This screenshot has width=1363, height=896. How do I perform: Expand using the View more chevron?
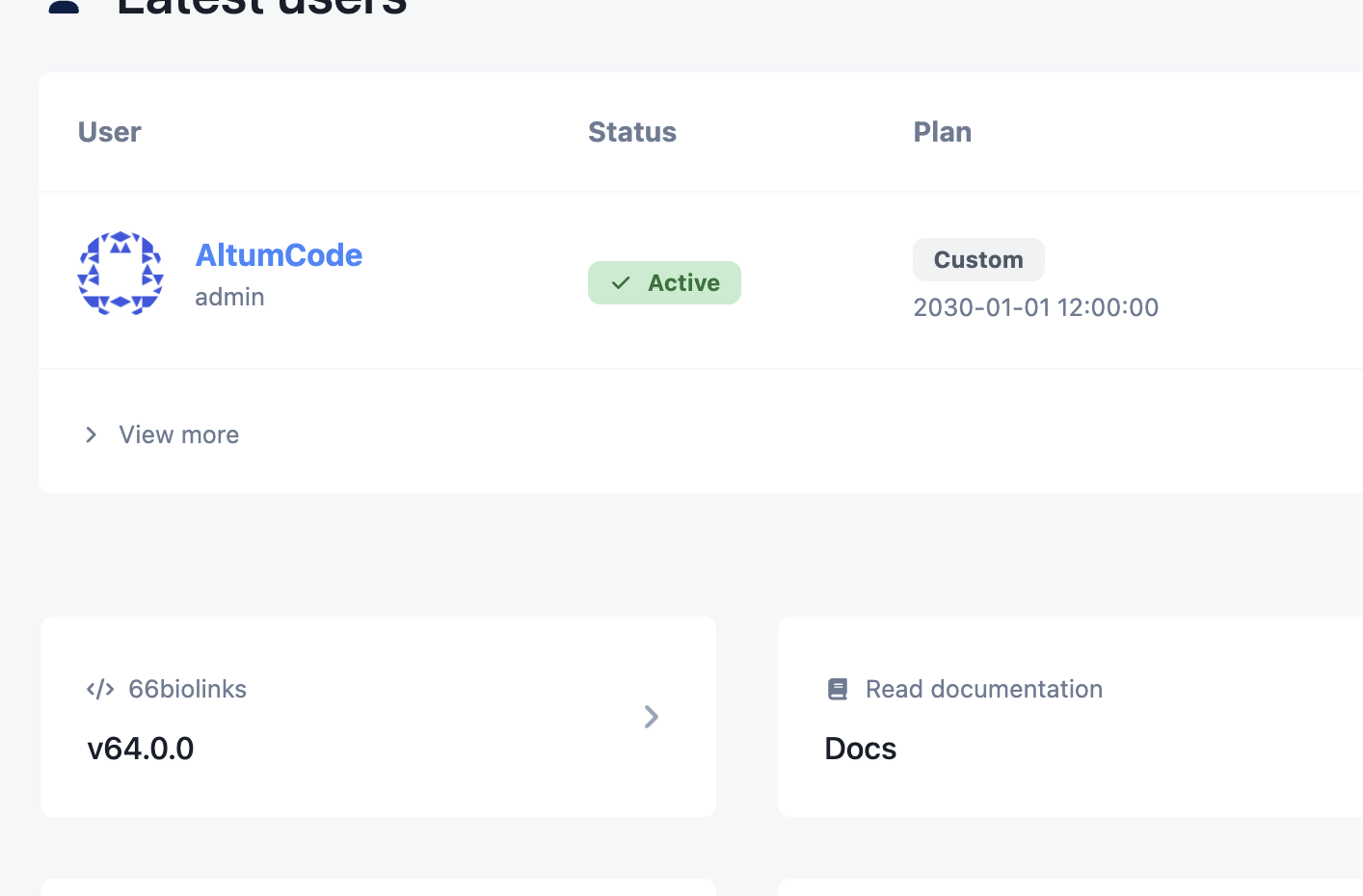[x=92, y=435]
